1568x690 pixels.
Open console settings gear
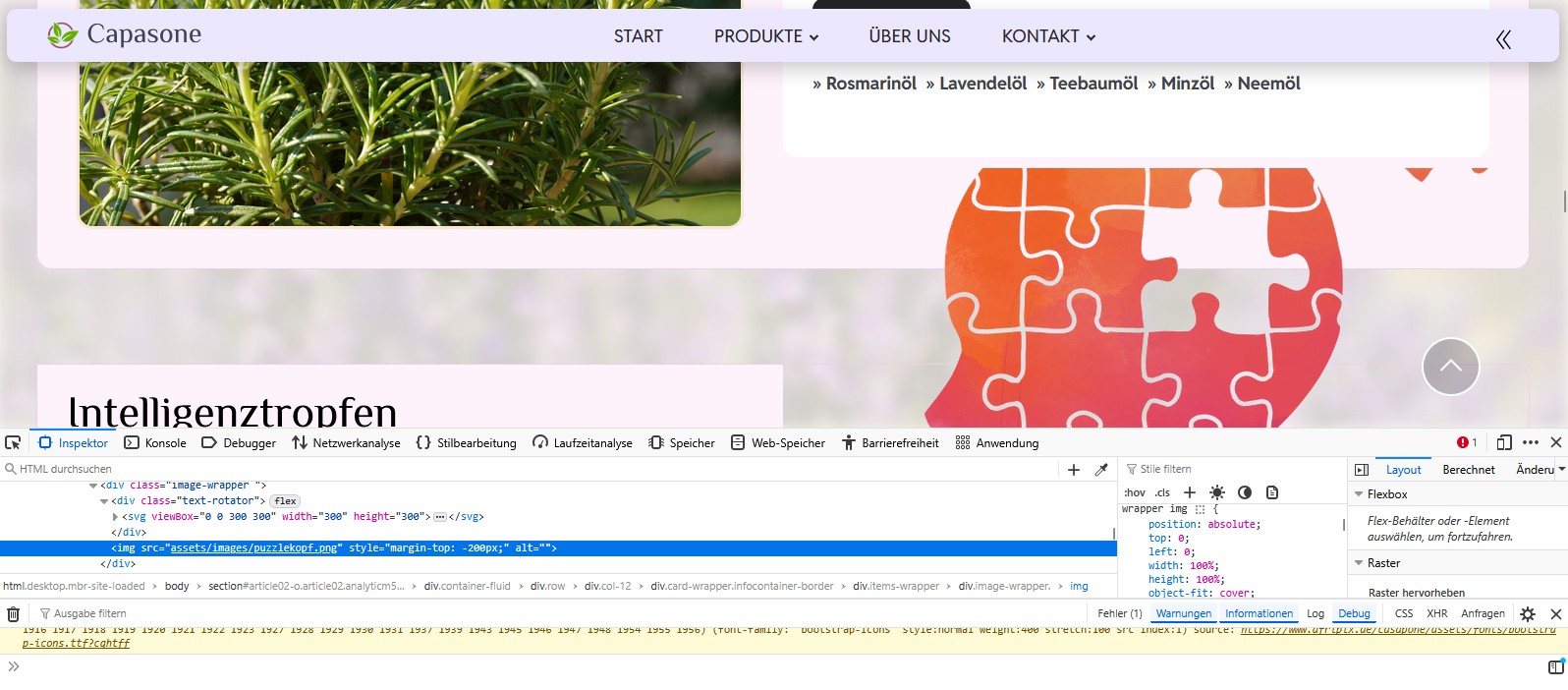tap(1528, 613)
